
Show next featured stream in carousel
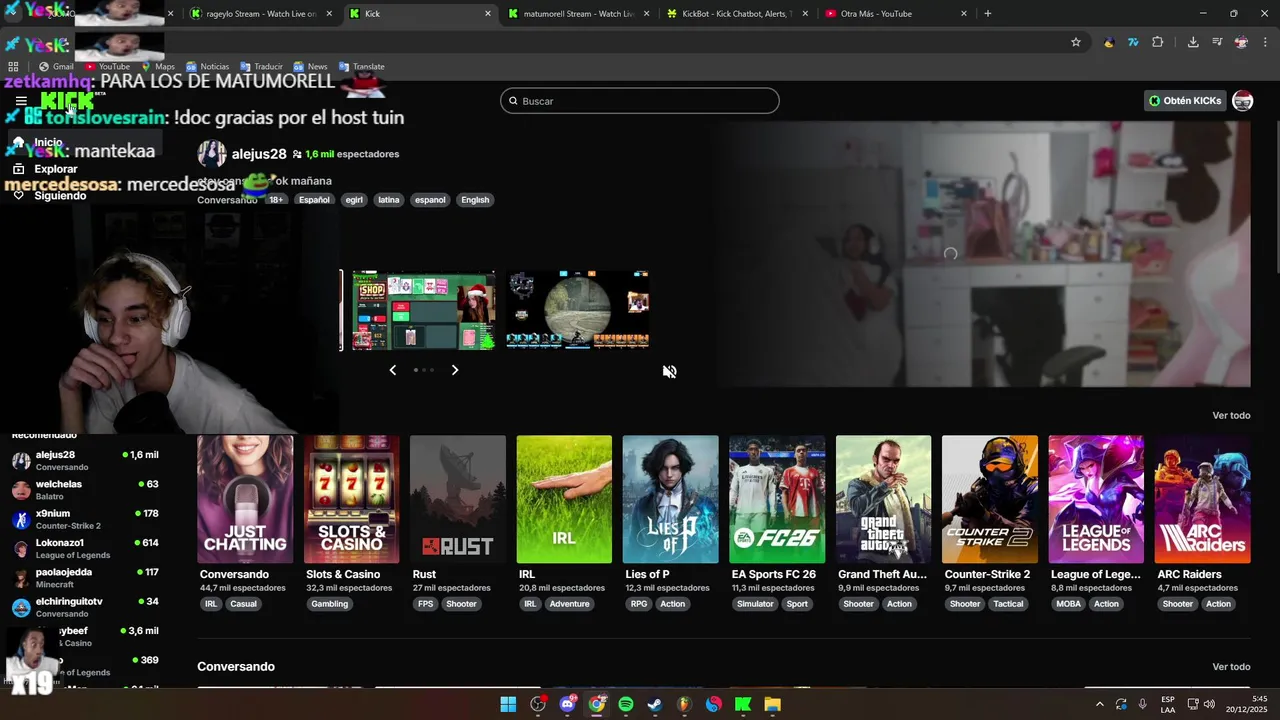[x=455, y=370]
